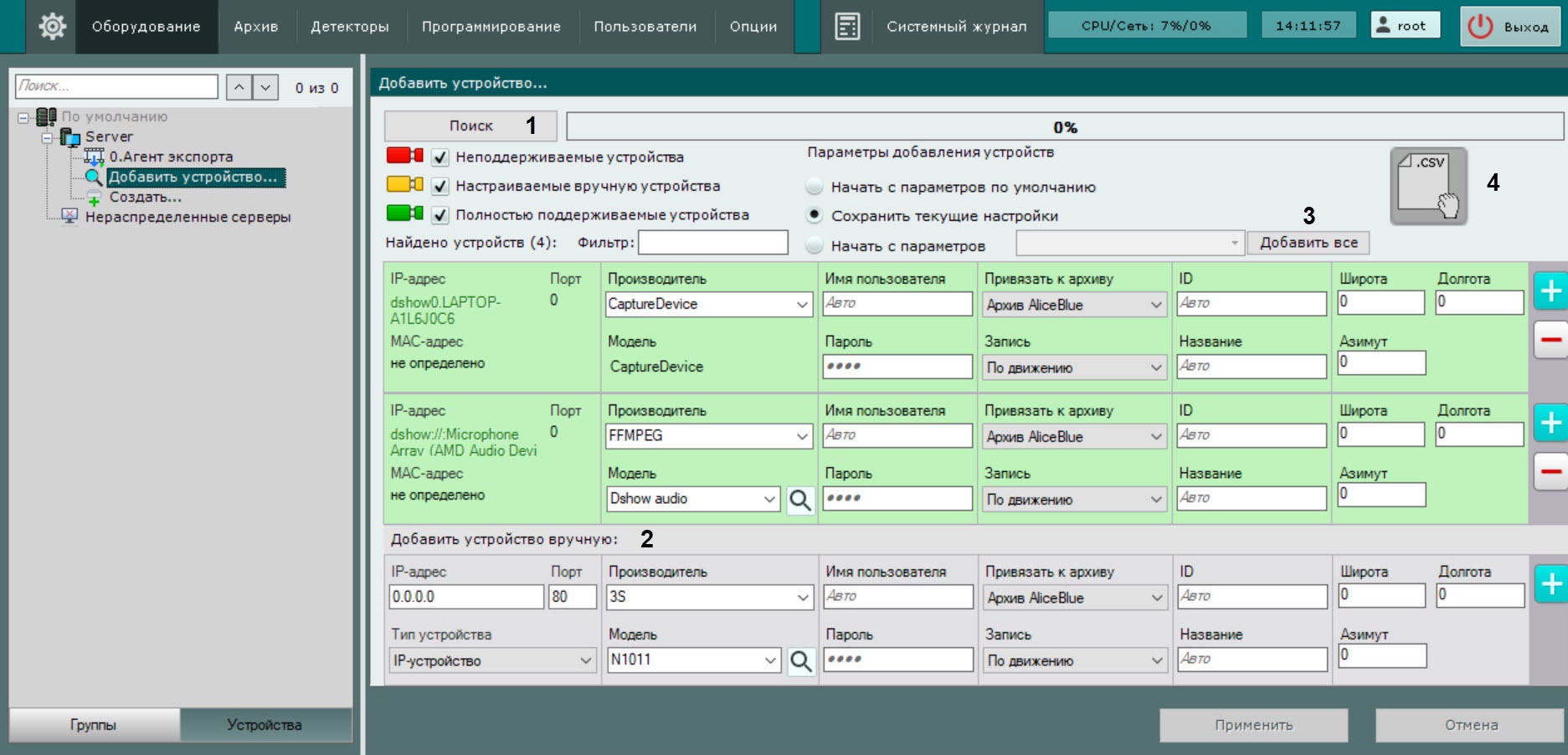Switch to the Архив tab
This screenshot has height=755, width=1568.
pos(255,27)
